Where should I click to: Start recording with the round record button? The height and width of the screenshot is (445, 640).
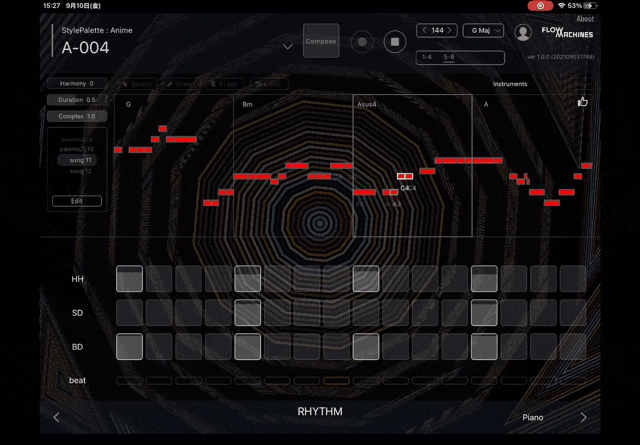[362, 42]
